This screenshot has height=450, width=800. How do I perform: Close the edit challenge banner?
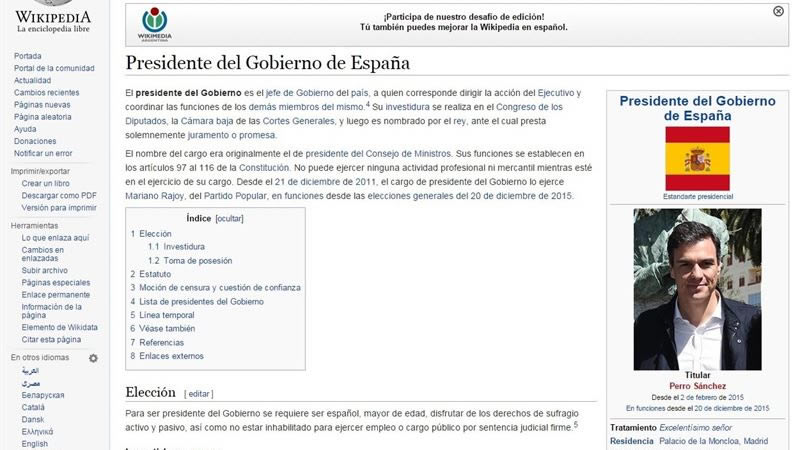(778, 11)
